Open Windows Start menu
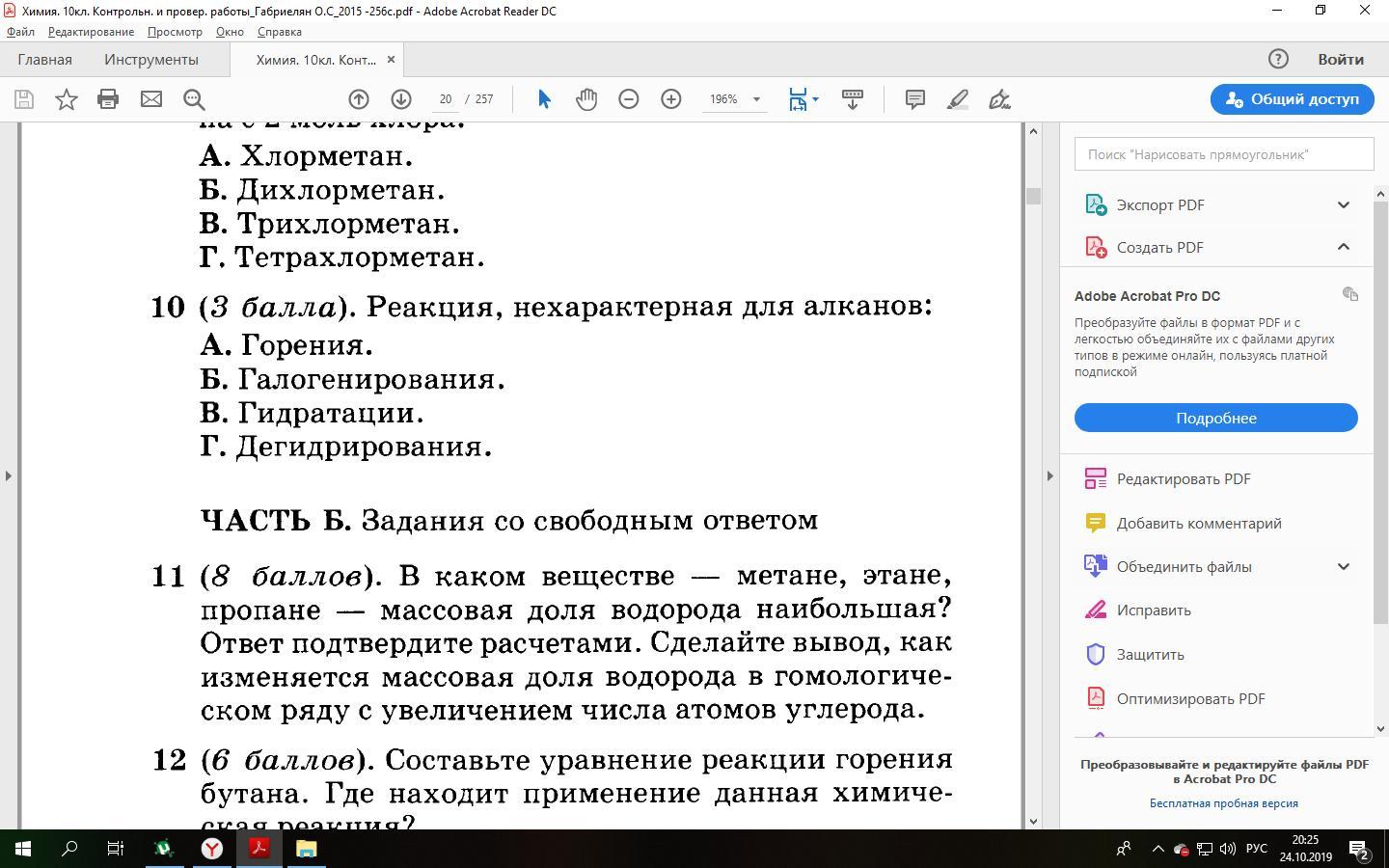Screen dimensions: 1389x868 (x=23, y=849)
